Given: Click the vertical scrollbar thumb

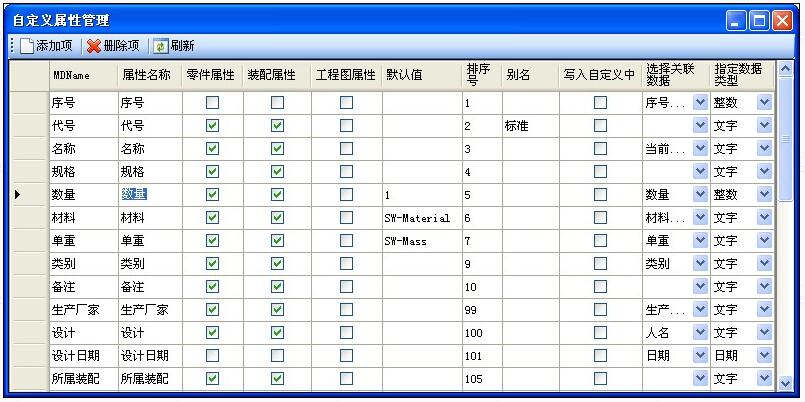Looking at the screenshot, I should click(784, 139).
